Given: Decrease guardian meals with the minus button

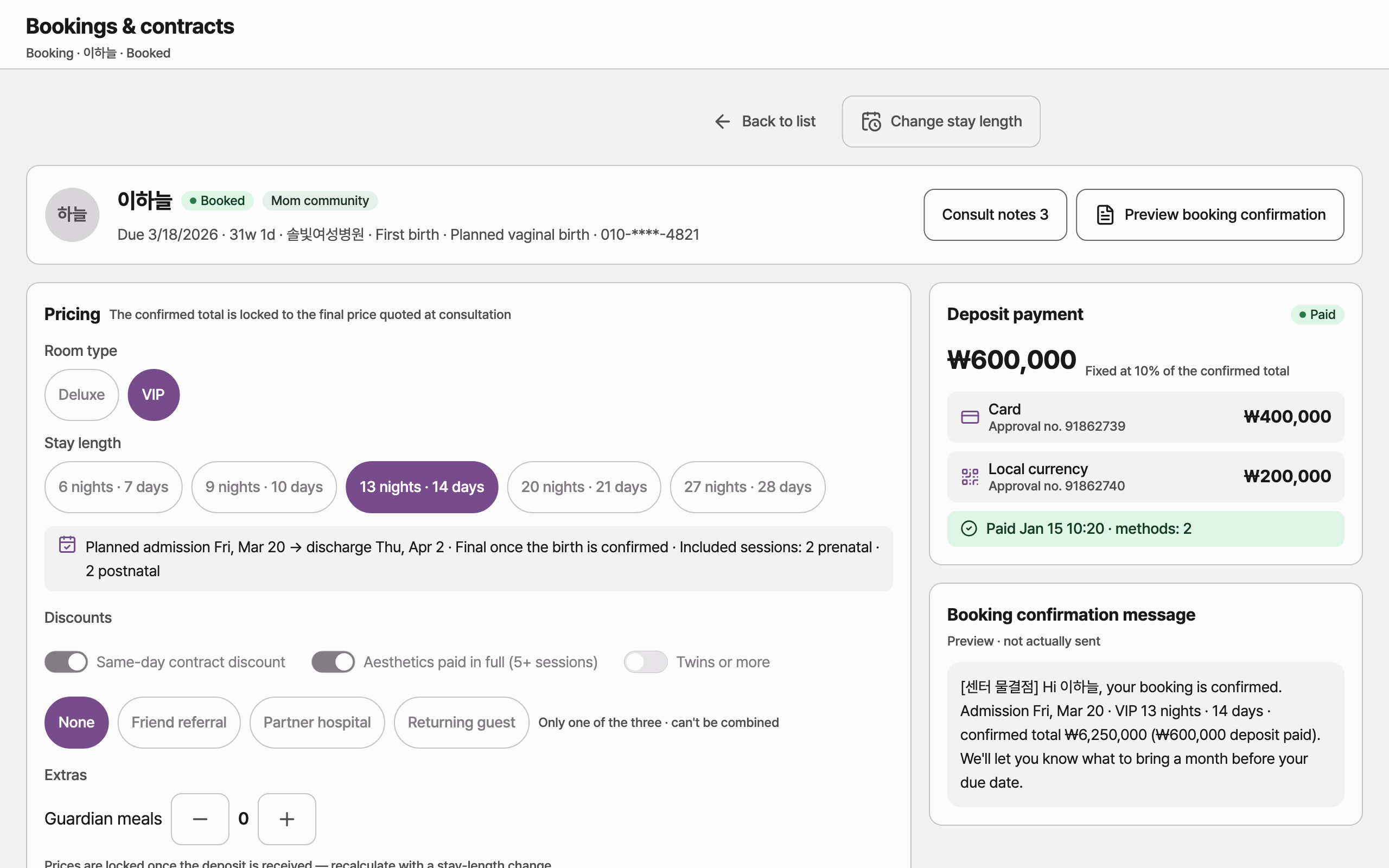Looking at the screenshot, I should click(200, 819).
